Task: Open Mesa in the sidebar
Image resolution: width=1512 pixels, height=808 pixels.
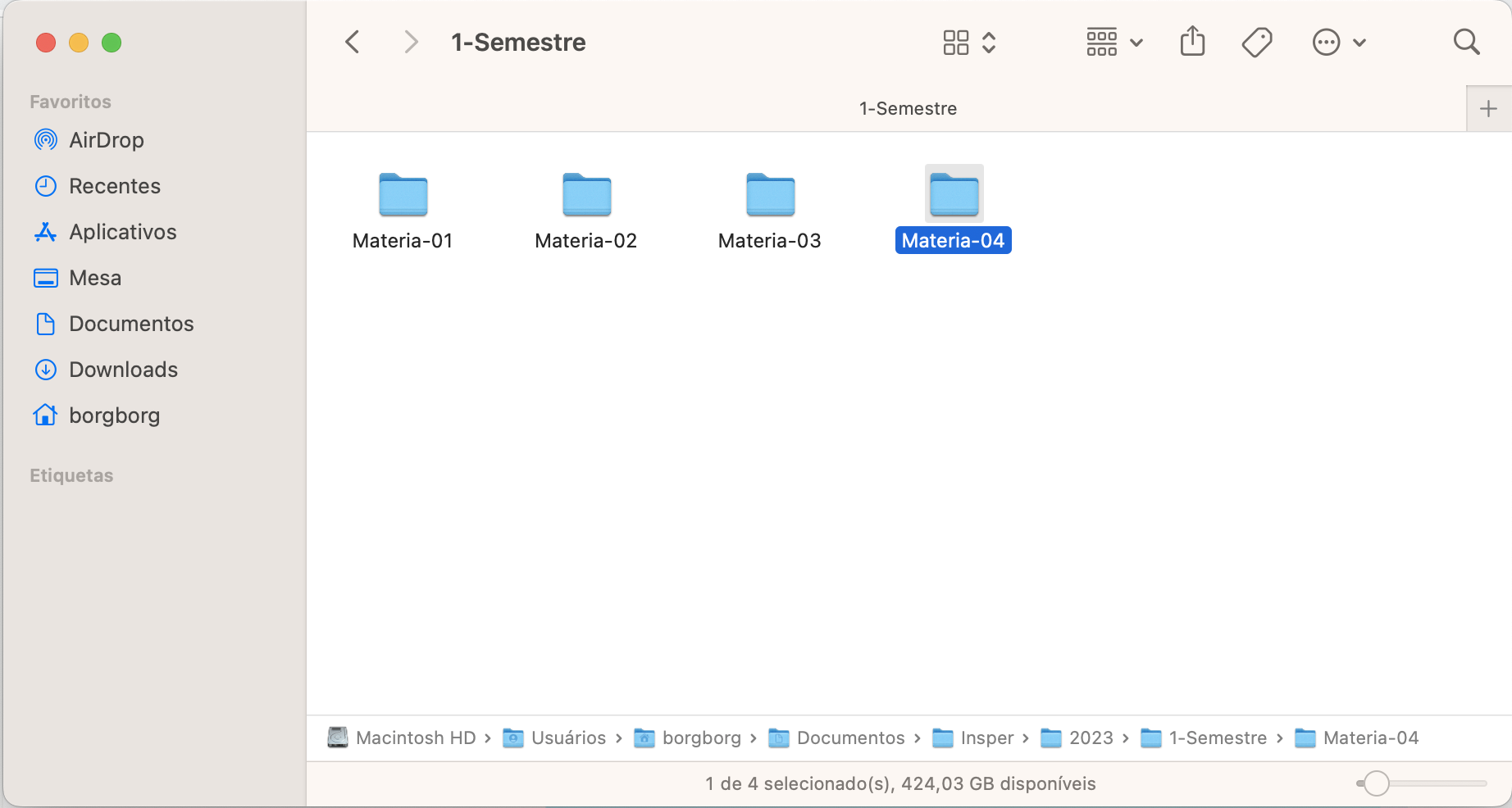Action: [95, 278]
